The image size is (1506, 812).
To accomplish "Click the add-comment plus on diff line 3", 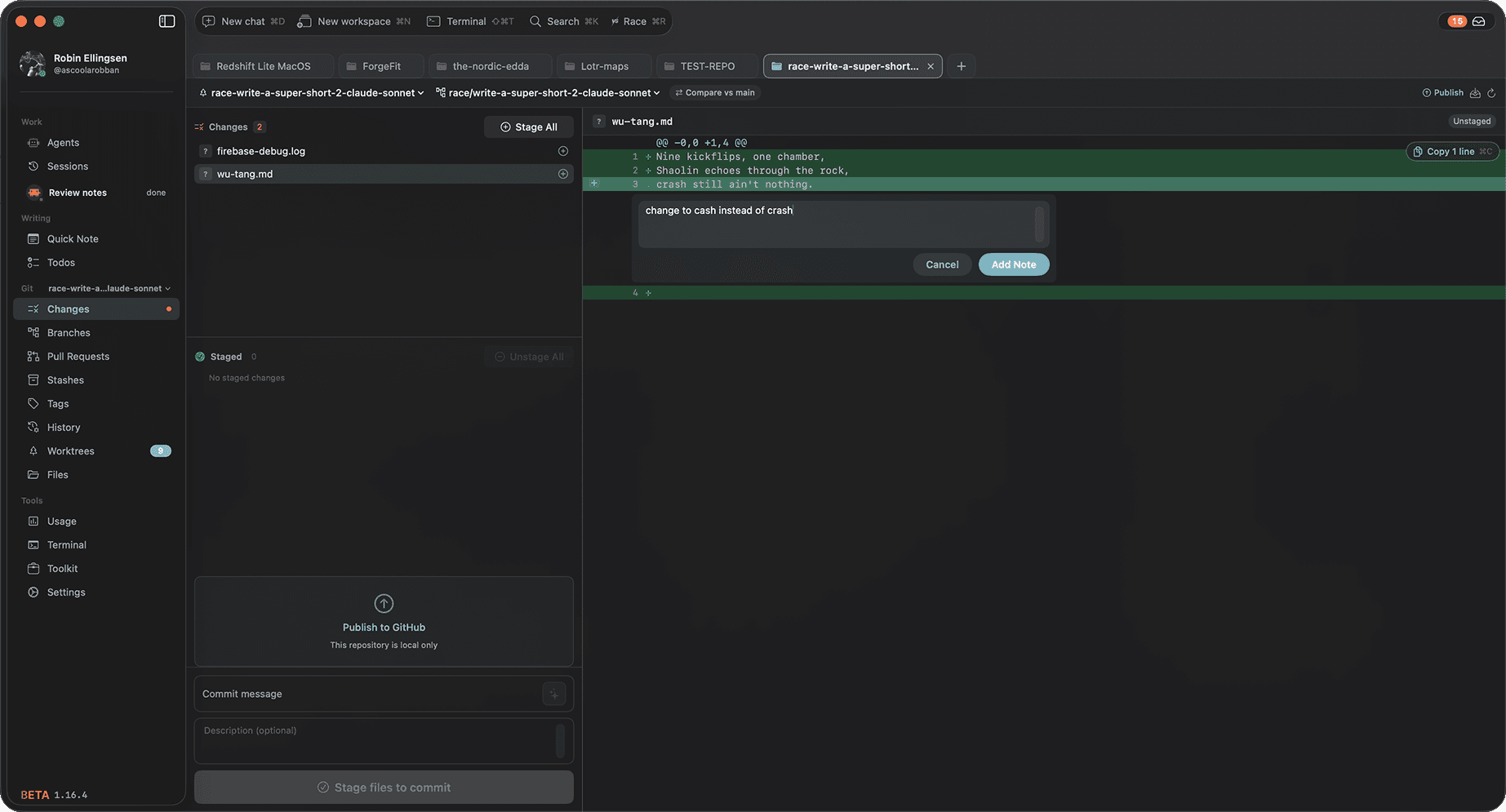I will coord(594,184).
